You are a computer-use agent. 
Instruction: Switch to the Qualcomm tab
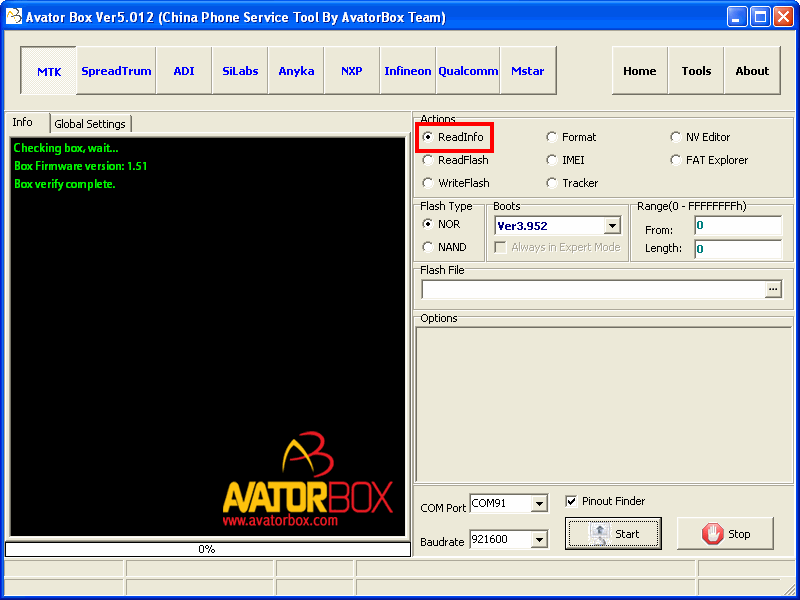point(468,70)
